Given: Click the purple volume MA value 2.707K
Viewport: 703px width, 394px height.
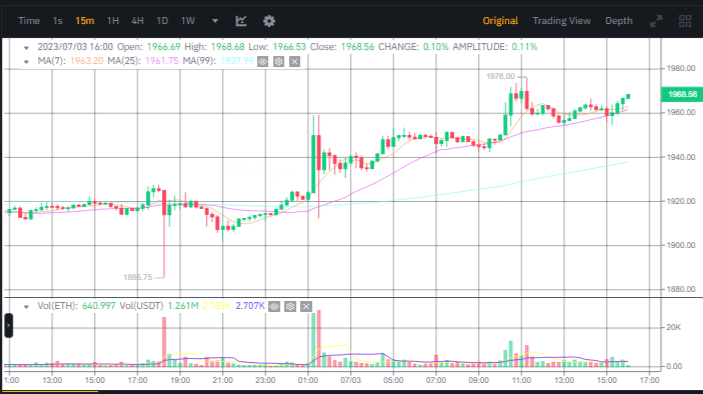Looking at the screenshot, I should 250,306.
